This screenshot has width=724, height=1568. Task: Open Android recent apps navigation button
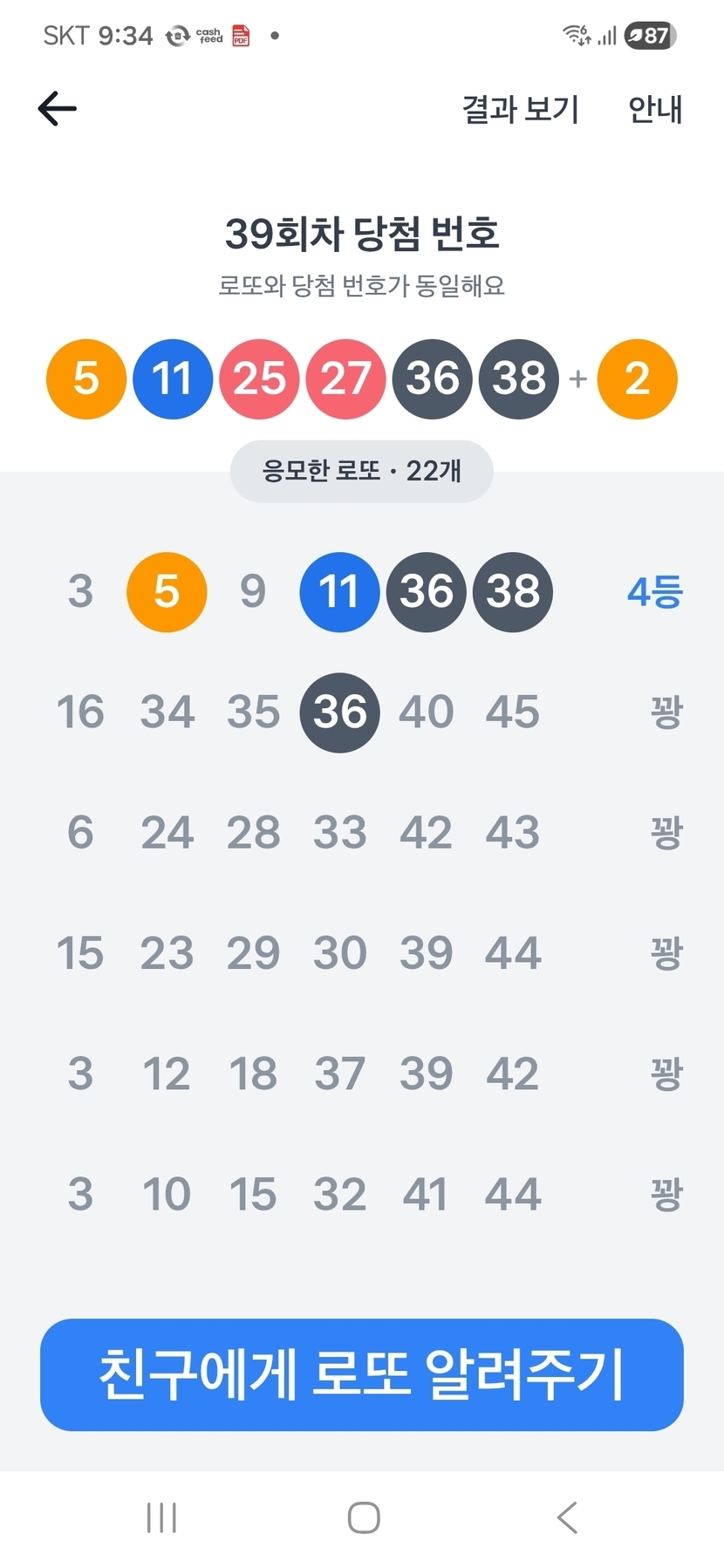[162, 1517]
